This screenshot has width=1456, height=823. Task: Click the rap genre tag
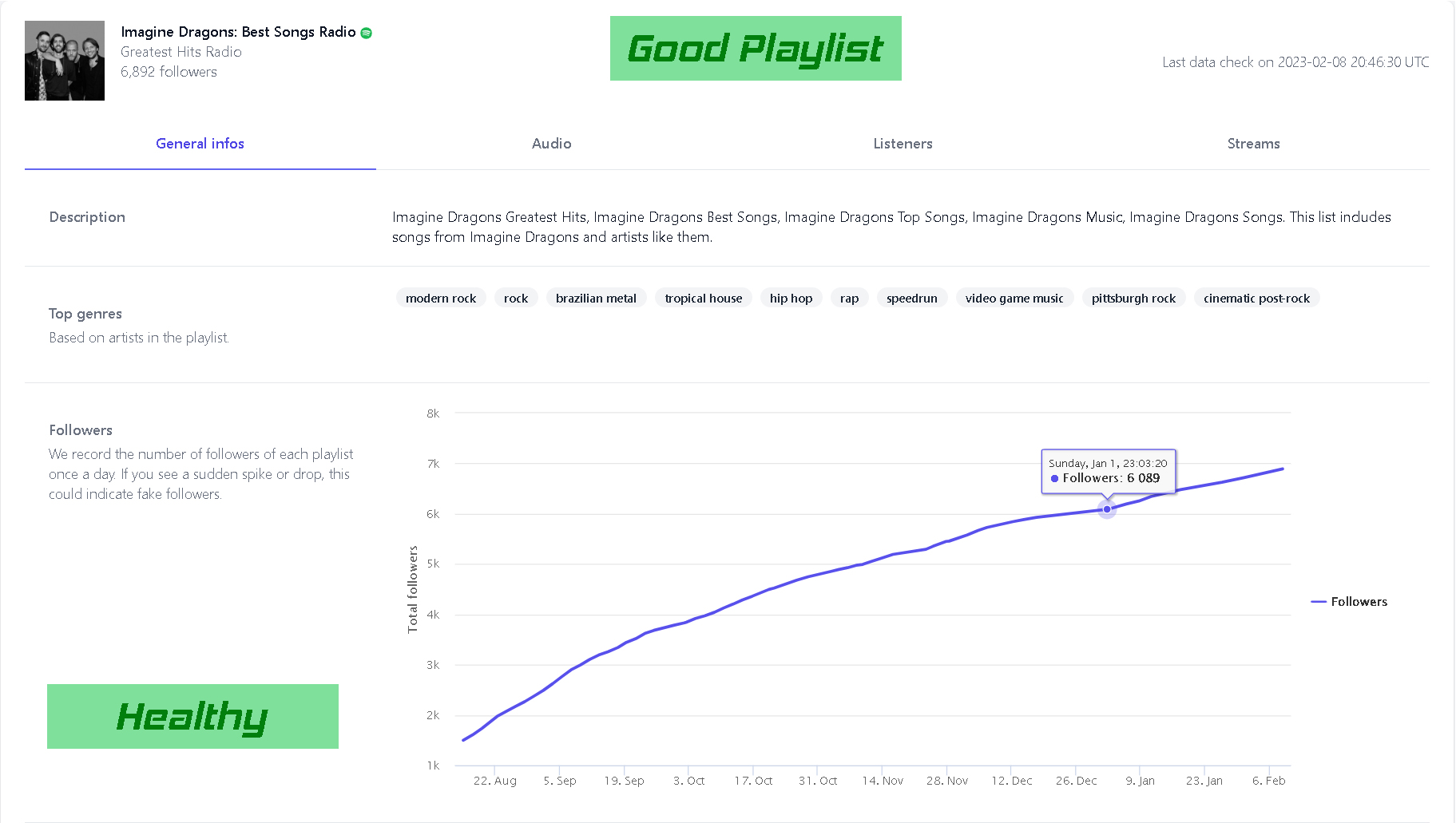point(849,299)
